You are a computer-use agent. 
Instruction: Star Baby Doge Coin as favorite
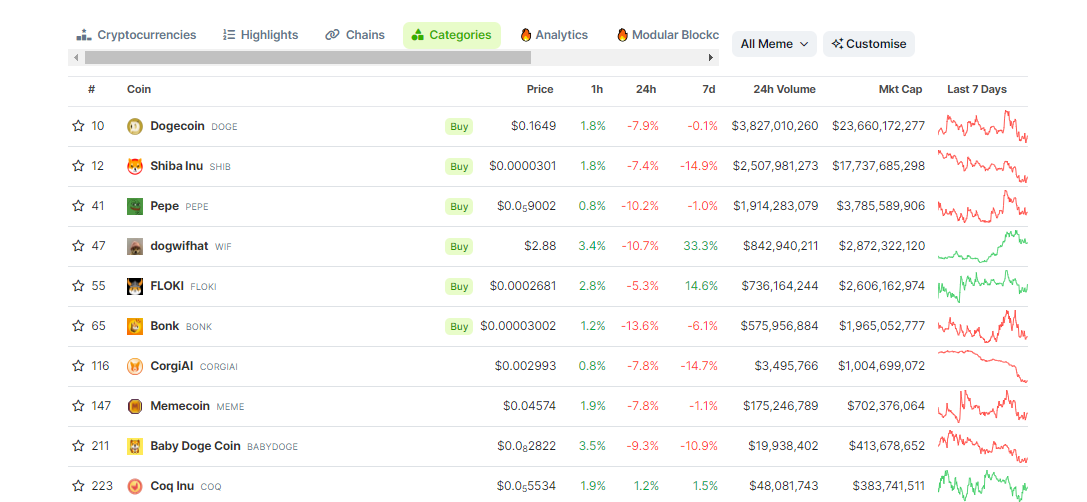pos(78,446)
